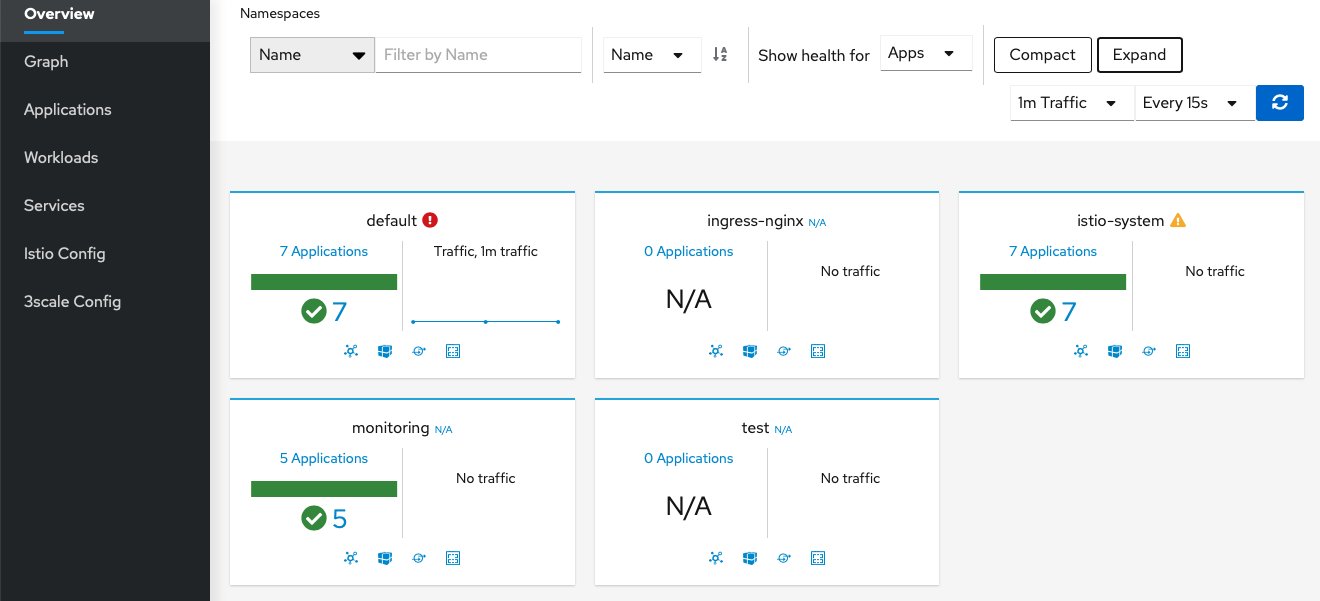Switch to Compact view

point(1042,55)
